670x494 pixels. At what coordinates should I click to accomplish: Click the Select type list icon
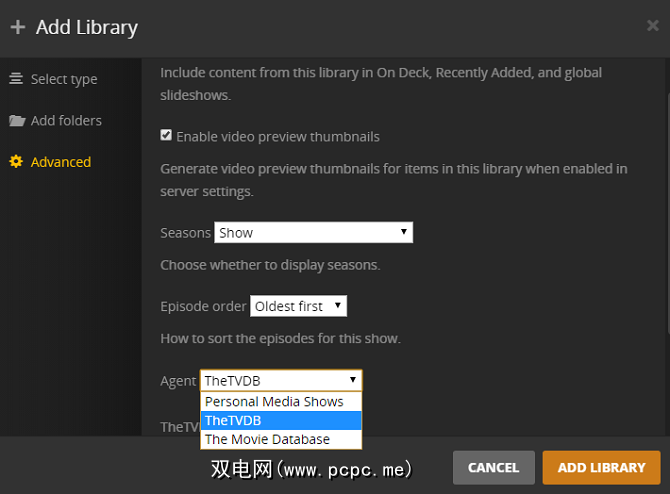coord(16,79)
